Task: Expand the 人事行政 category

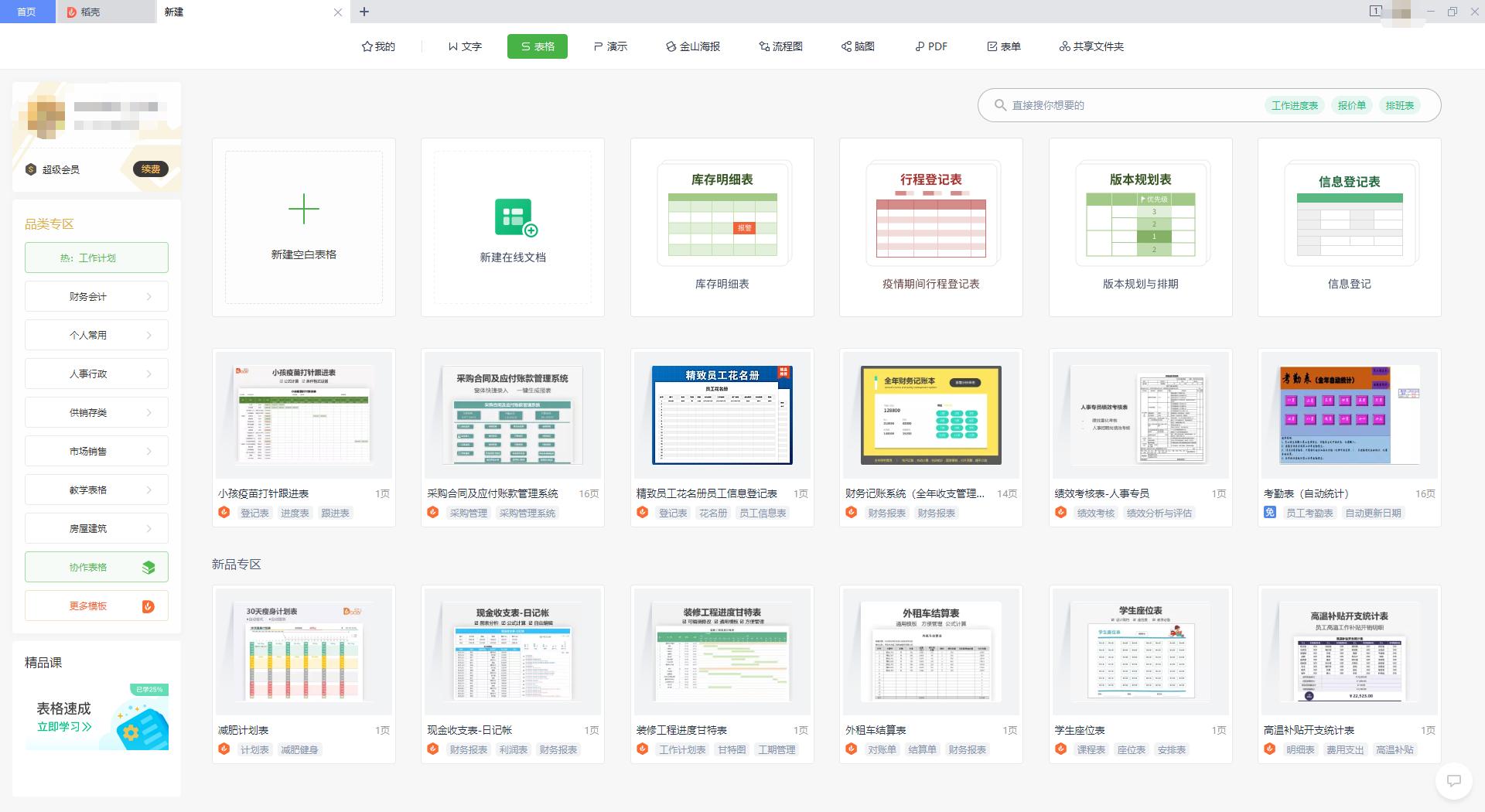Action: pos(96,374)
